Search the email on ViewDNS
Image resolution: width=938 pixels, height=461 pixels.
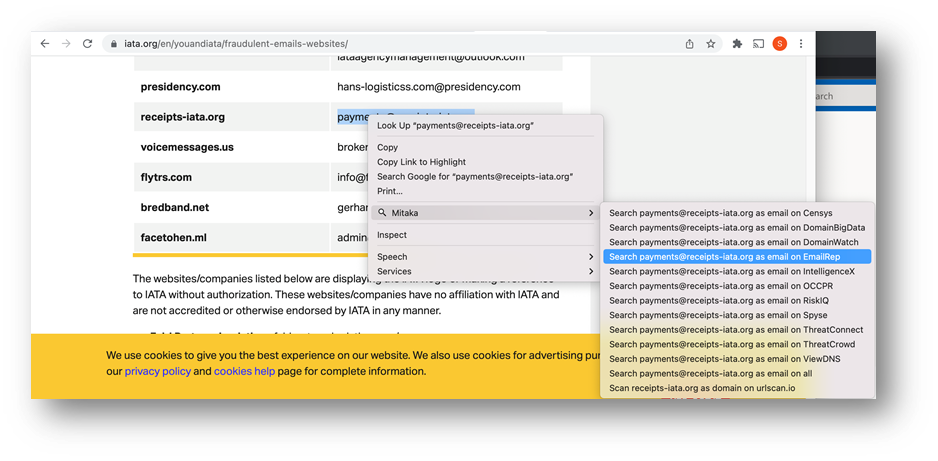click(x=737, y=359)
